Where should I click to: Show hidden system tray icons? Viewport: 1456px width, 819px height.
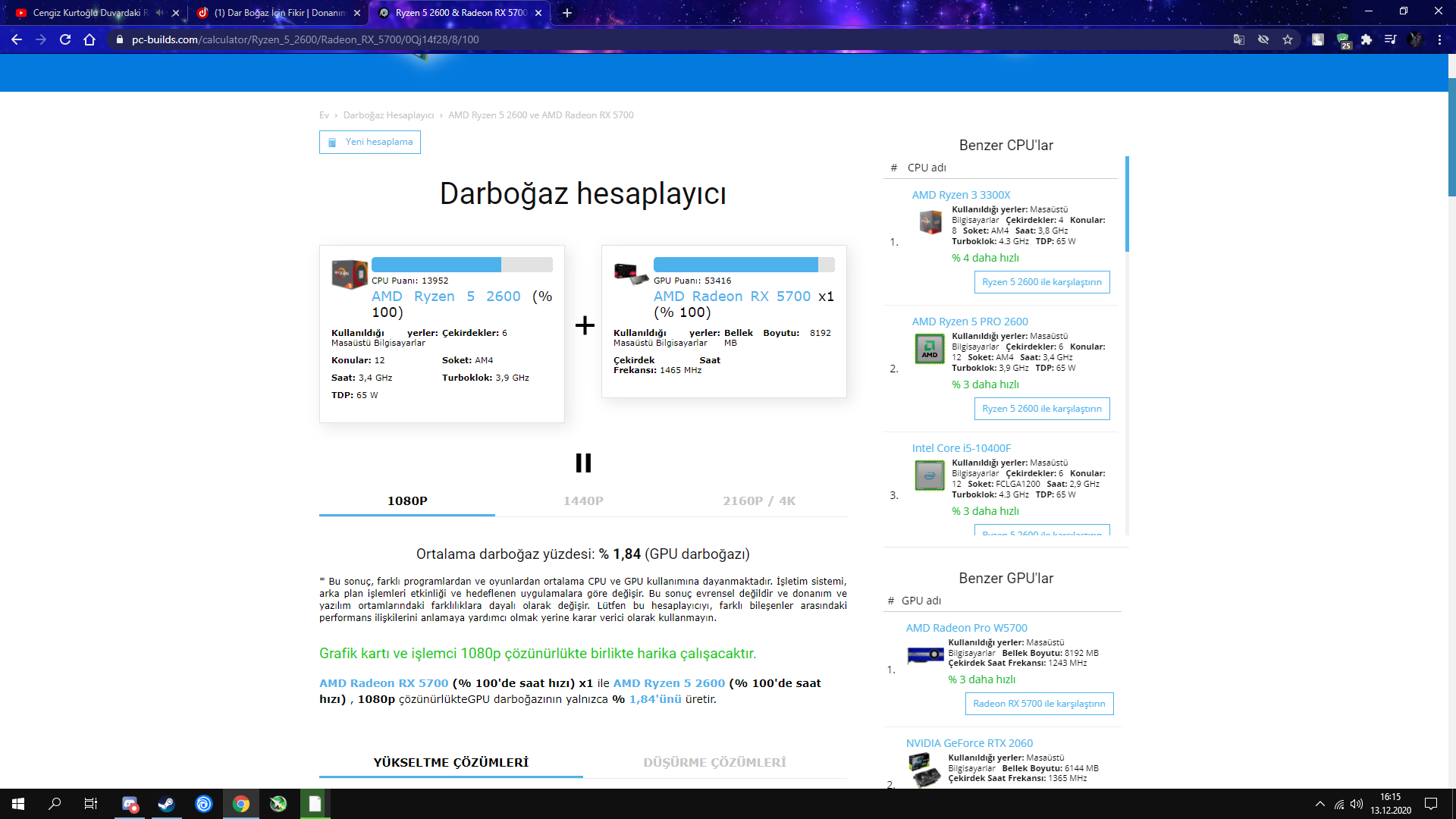(1320, 804)
